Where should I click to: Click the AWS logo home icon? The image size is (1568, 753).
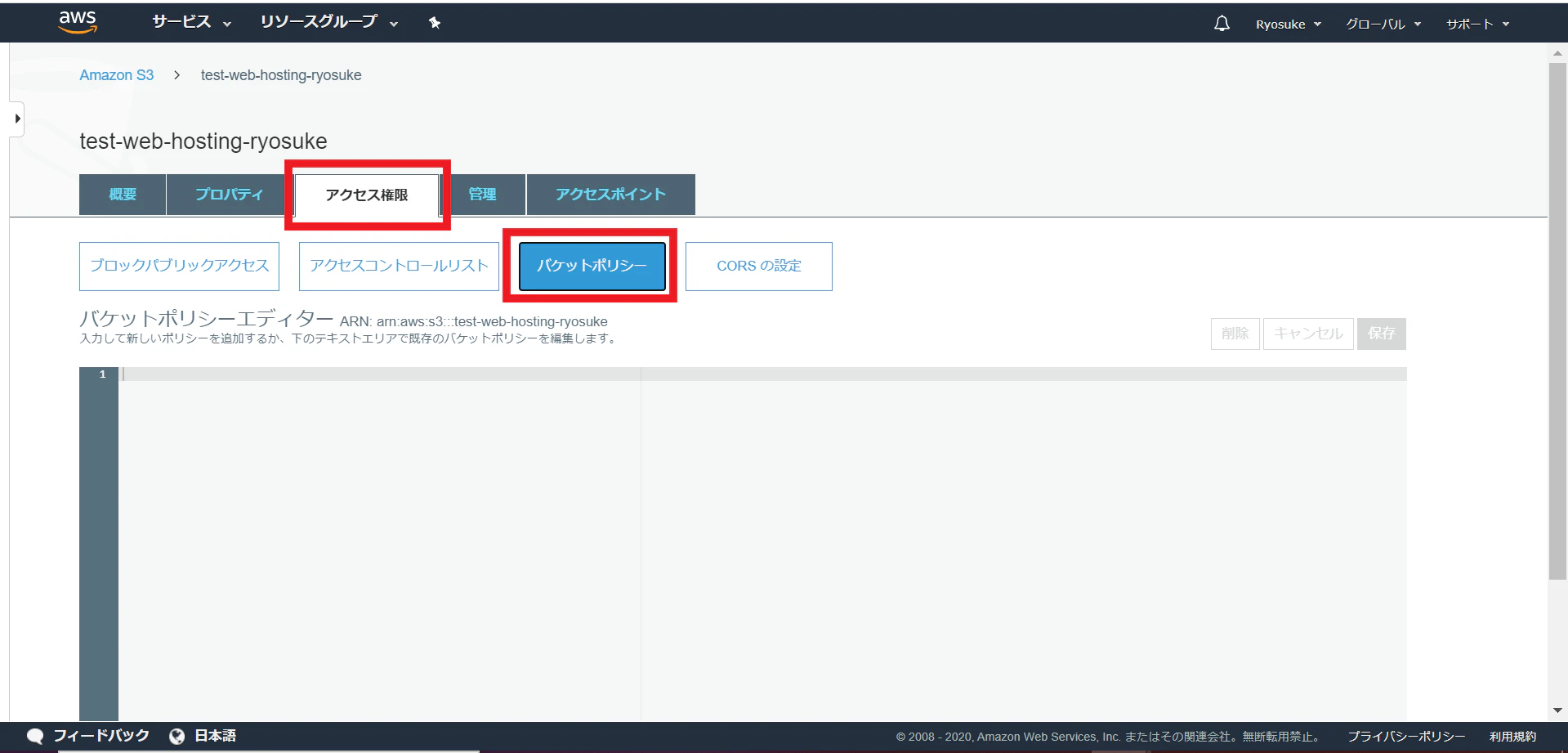(78, 22)
